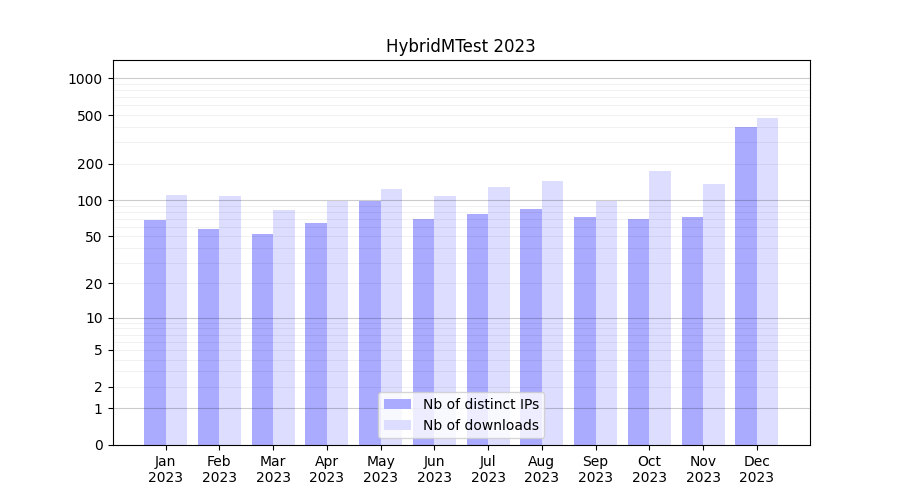Screen dimensions: 900x500
Task: Select the Sep 2023 x-axis label
Action: click(x=595, y=469)
